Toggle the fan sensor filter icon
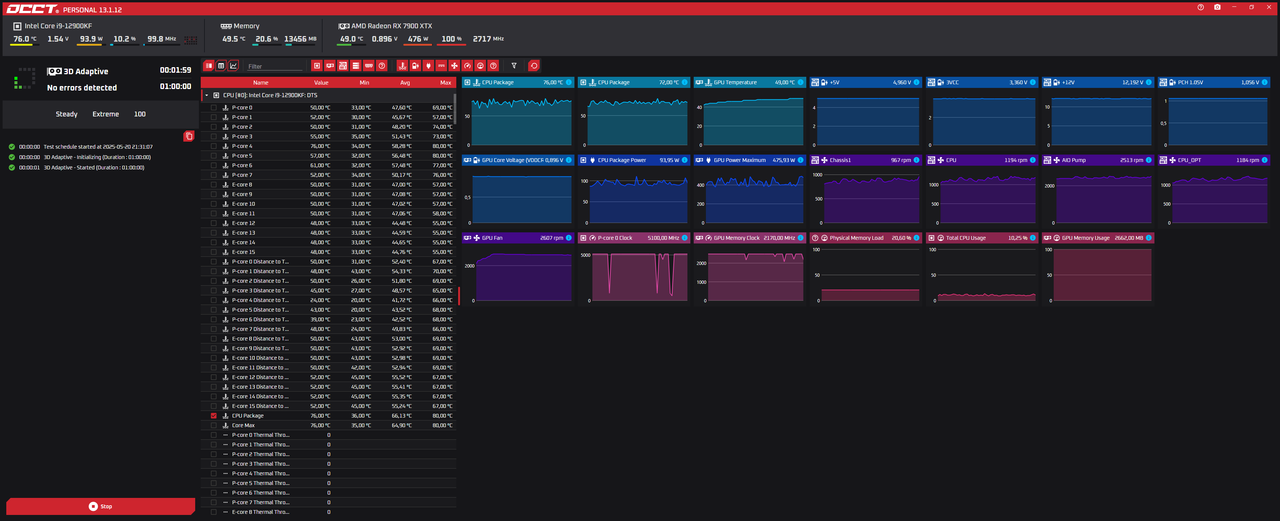Image resolution: width=1280 pixels, height=521 pixels. (454, 66)
